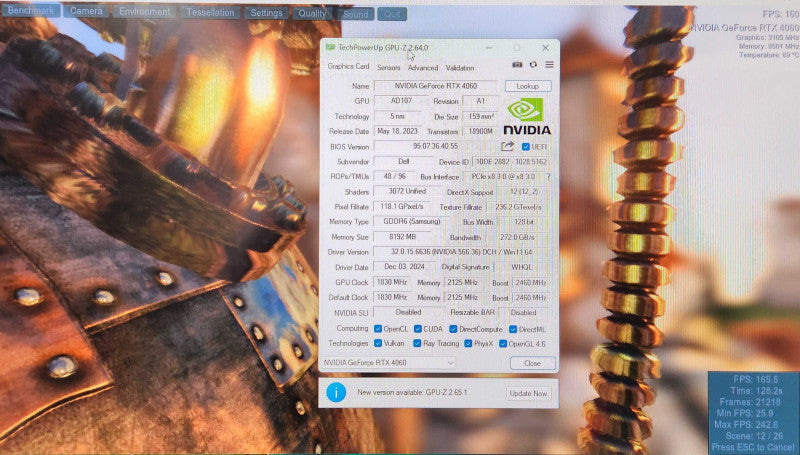The height and width of the screenshot is (455, 800).
Task: Toggle the UEFI checkbox
Action: [526, 147]
